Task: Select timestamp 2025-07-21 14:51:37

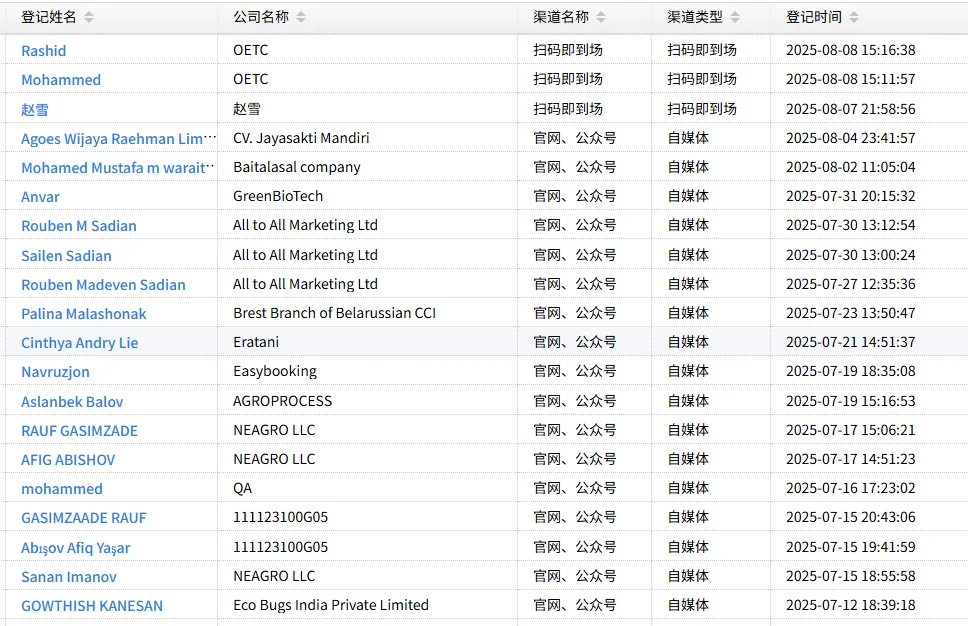Action: point(850,341)
